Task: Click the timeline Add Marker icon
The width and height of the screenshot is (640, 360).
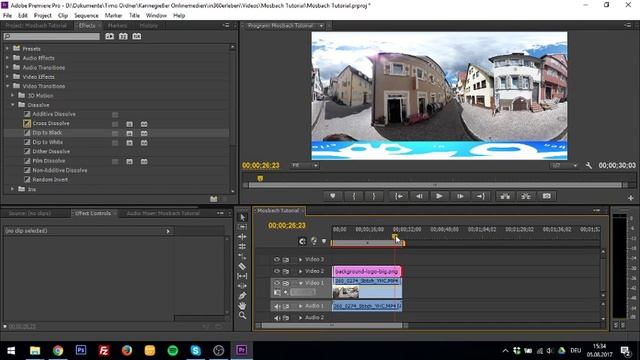Action: pyautogui.click(x=324, y=241)
